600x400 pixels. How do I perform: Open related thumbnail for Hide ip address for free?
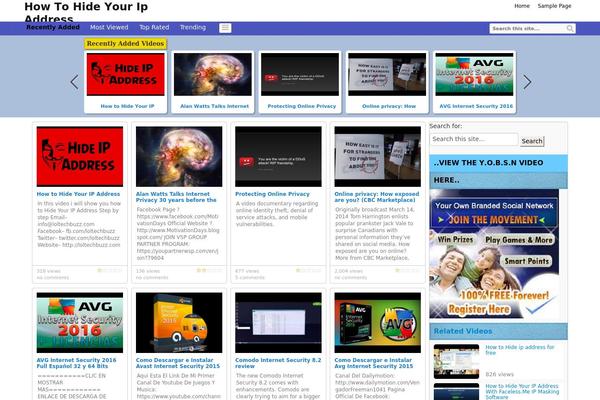pos(456,361)
